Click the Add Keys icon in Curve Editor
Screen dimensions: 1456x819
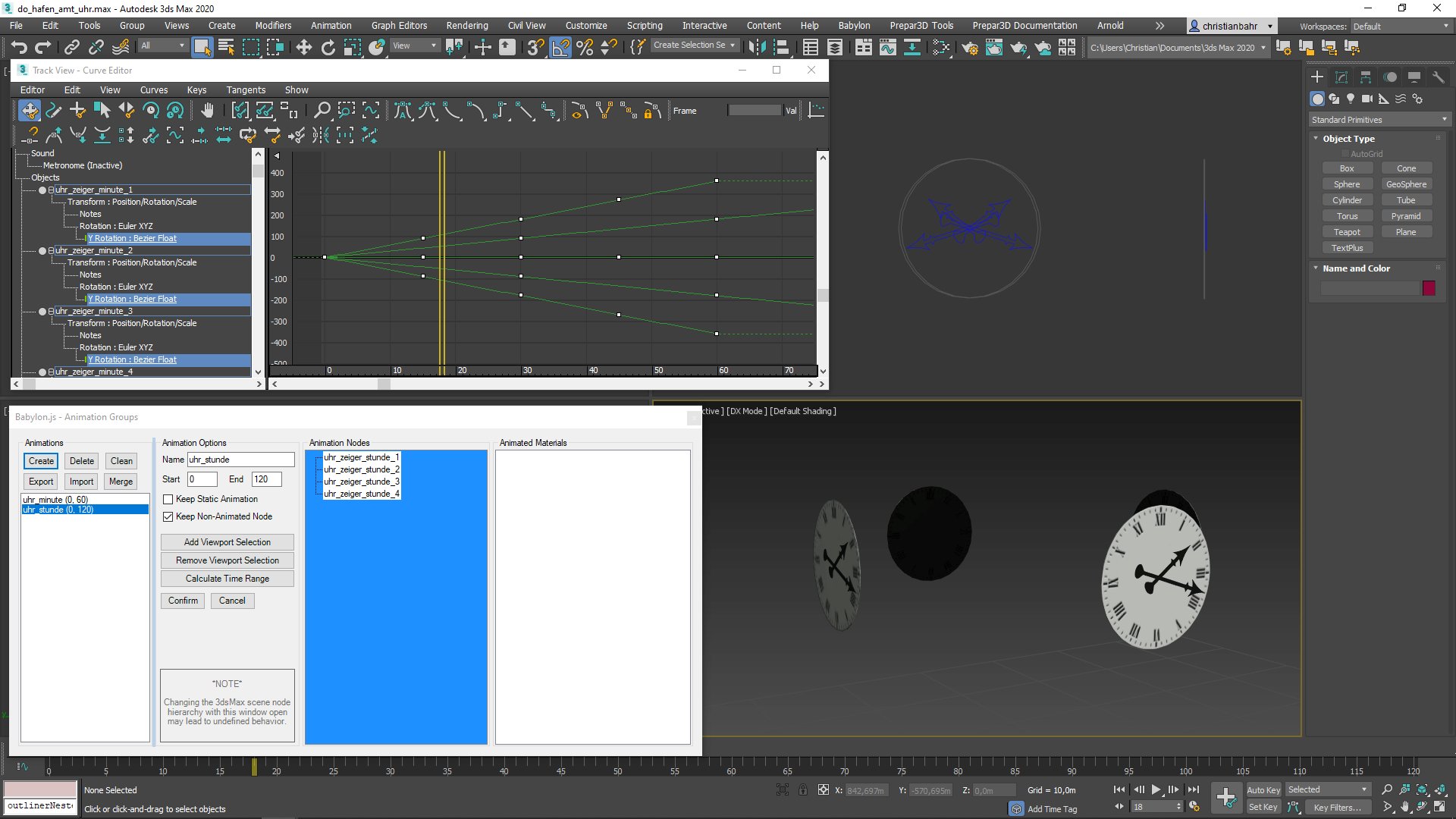click(77, 111)
